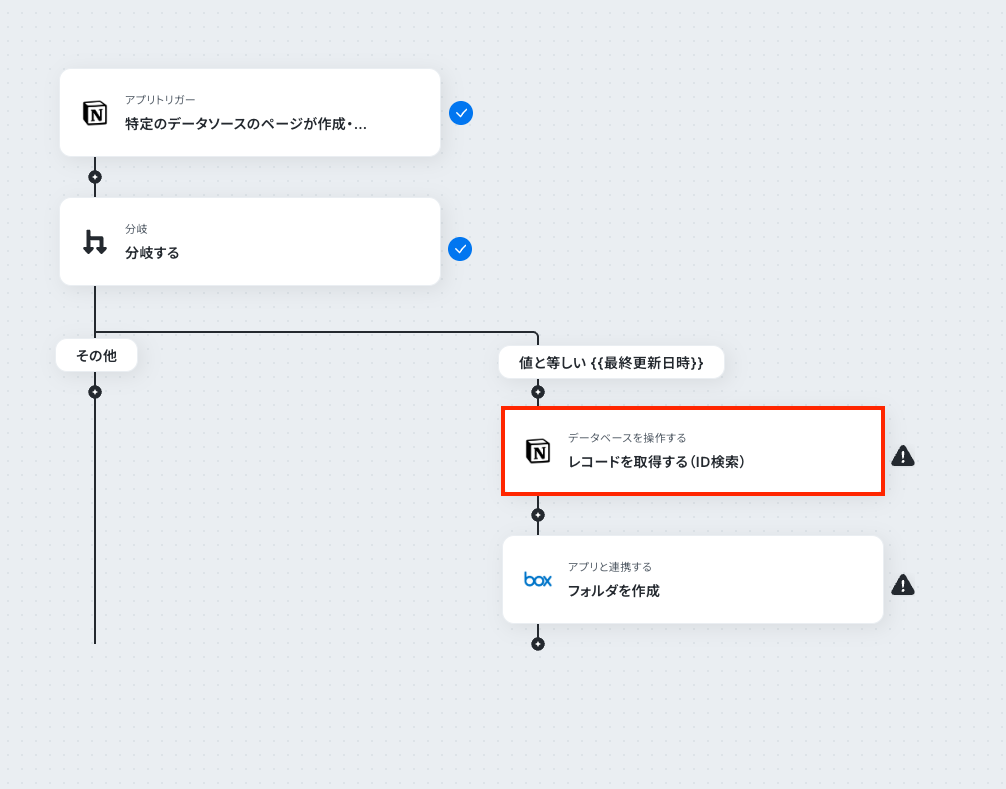Open the フォルダを作成 Box step
1006x789 pixels.
pyautogui.click(x=693, y=580)
